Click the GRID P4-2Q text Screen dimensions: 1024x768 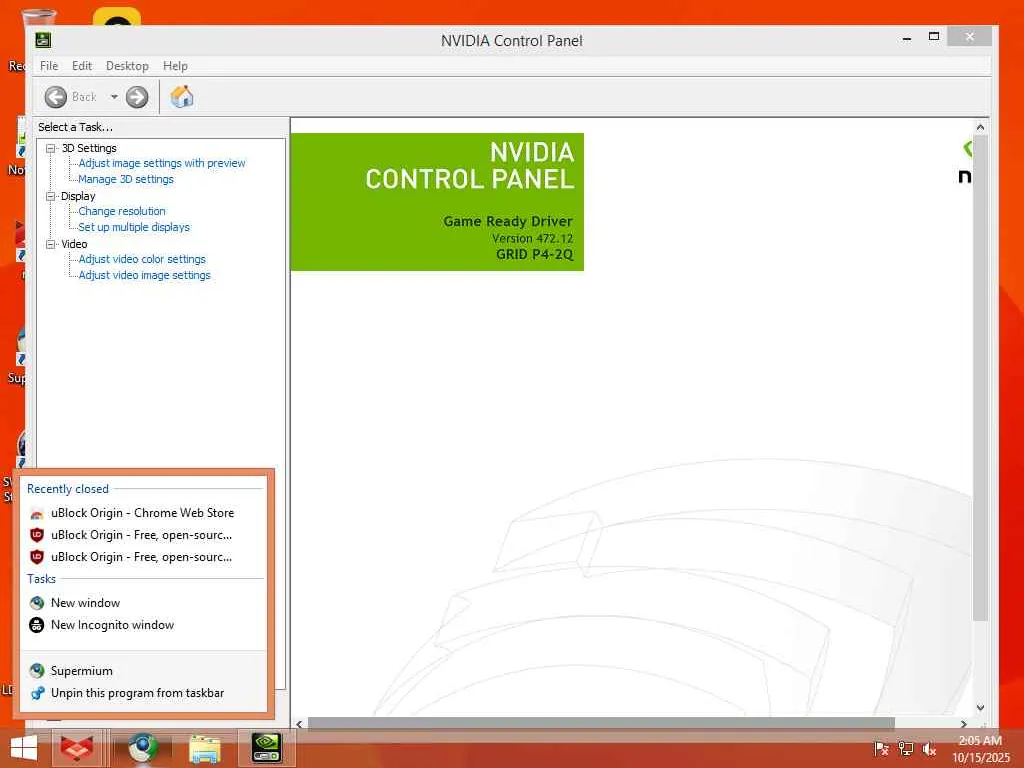(534, 255)
